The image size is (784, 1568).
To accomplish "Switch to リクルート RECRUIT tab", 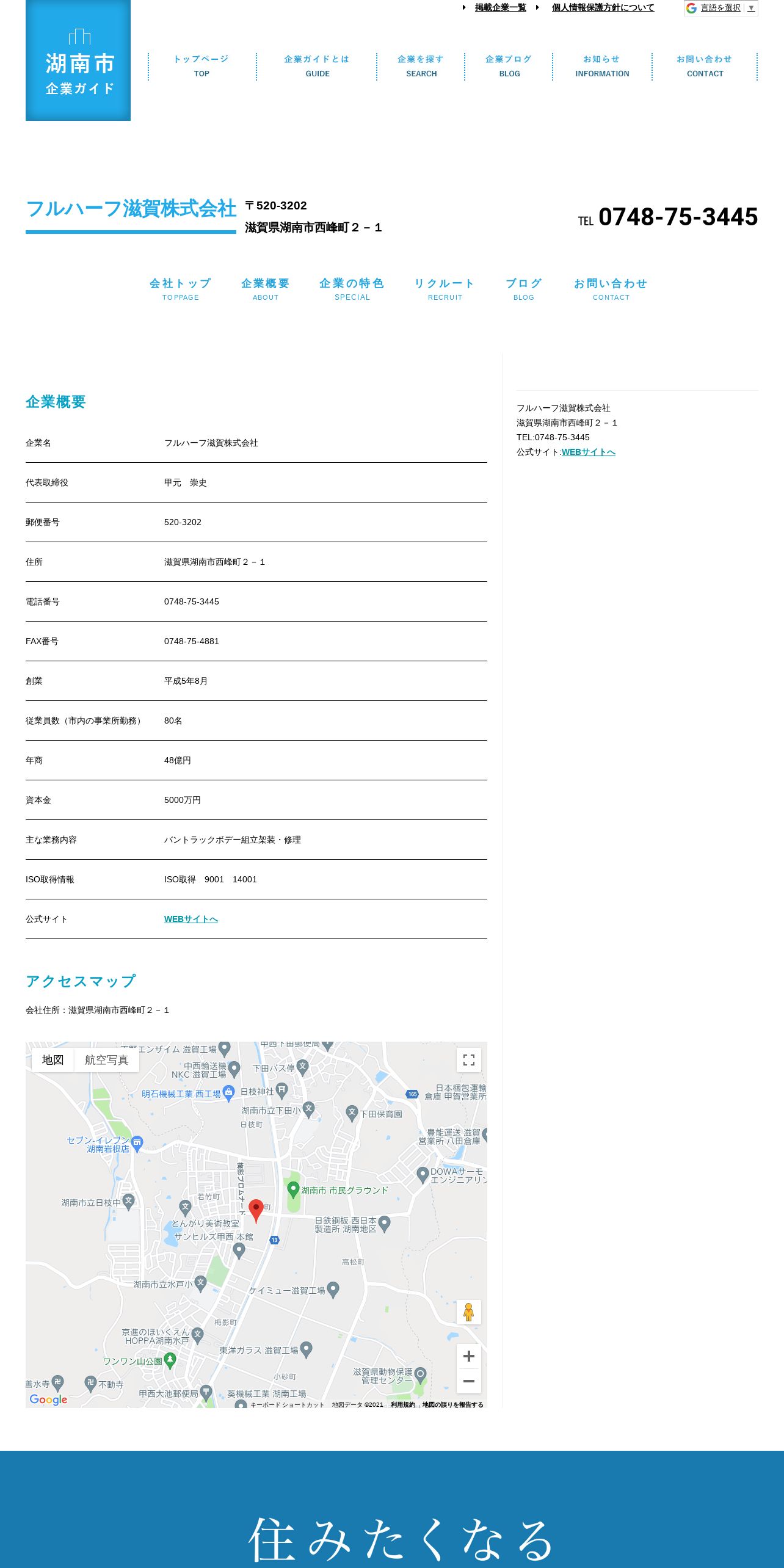I will click(x=445, y=289).
